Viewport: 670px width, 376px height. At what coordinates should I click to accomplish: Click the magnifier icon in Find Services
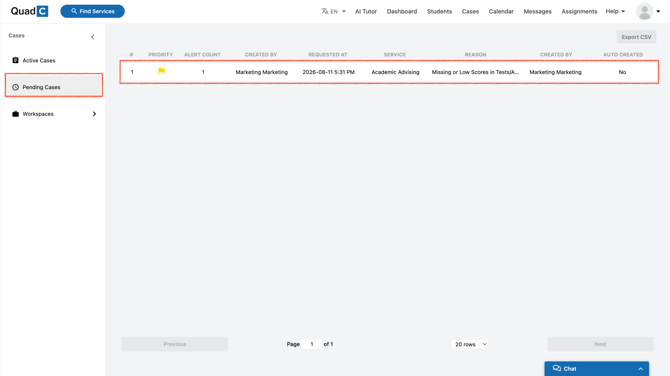point(74,11)
